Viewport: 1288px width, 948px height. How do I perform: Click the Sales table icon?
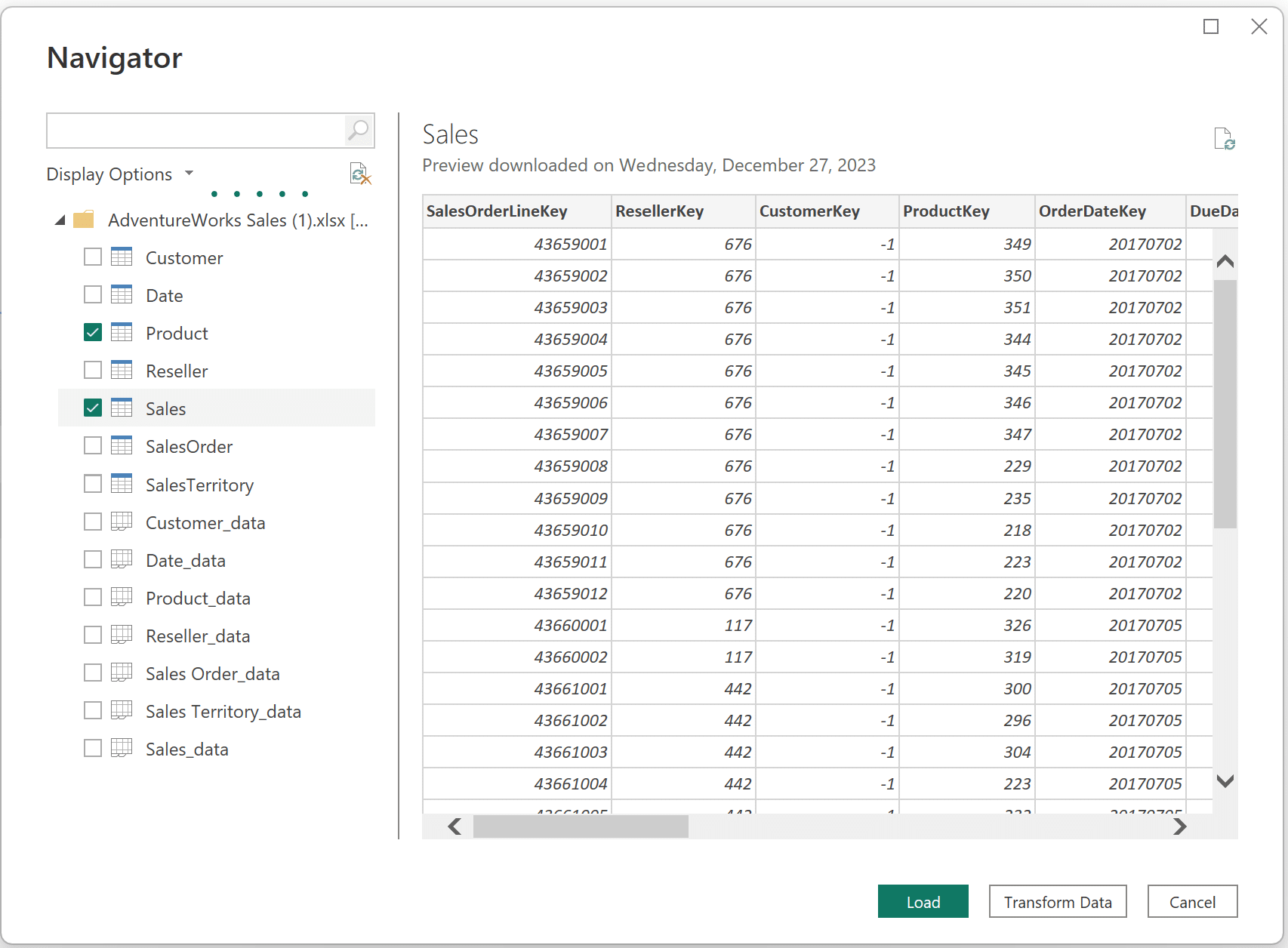122,408
